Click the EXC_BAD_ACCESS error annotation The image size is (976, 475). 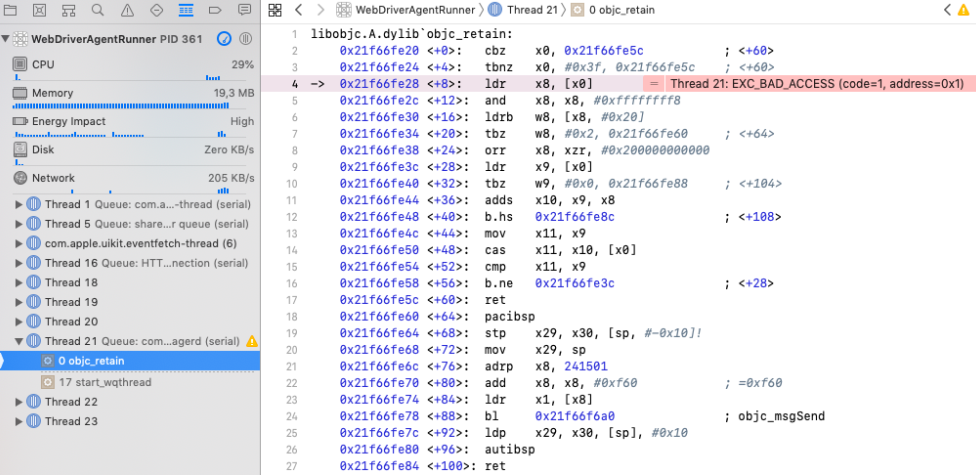pyautogui.click(x=818, y=84)
